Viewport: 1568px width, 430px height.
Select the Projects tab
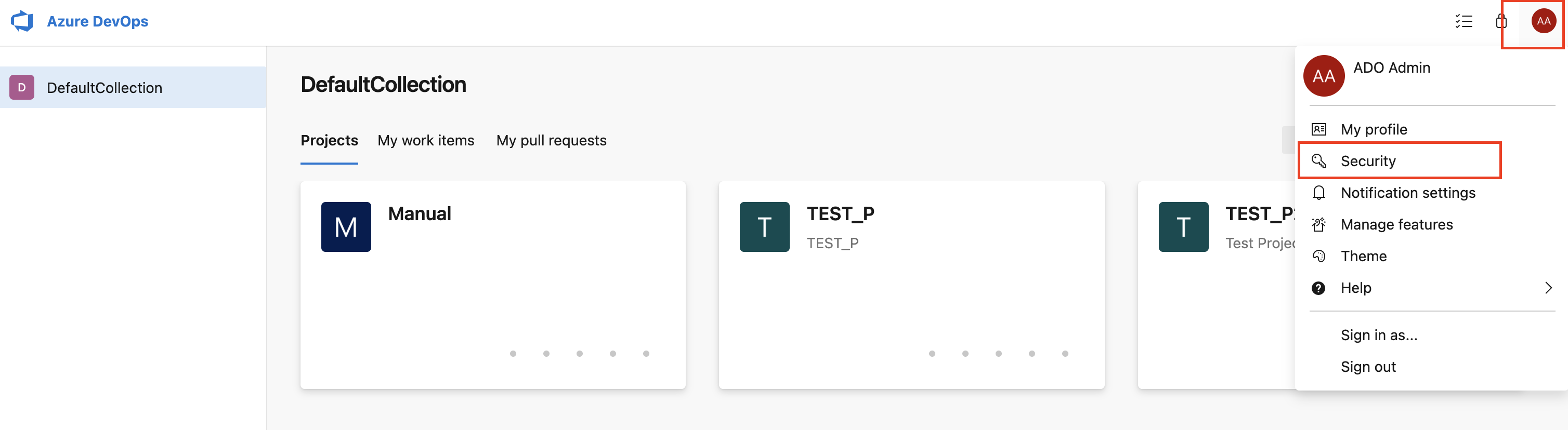click(x=329, y=141)
